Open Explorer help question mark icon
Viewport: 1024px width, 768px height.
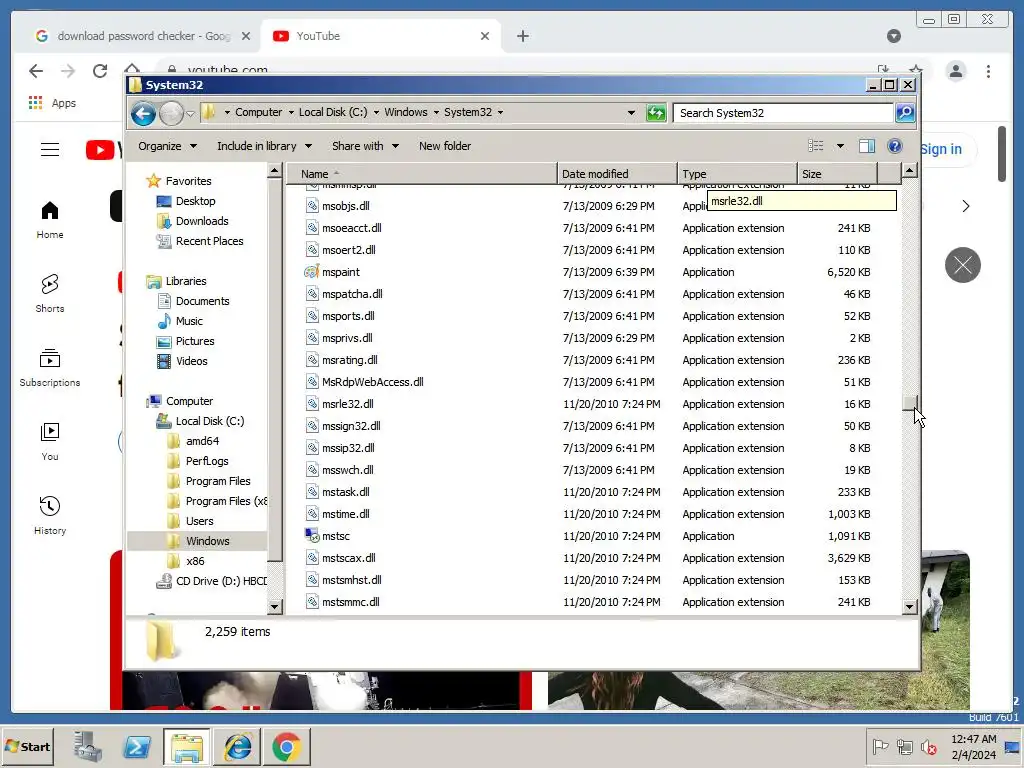pos(895,146)
